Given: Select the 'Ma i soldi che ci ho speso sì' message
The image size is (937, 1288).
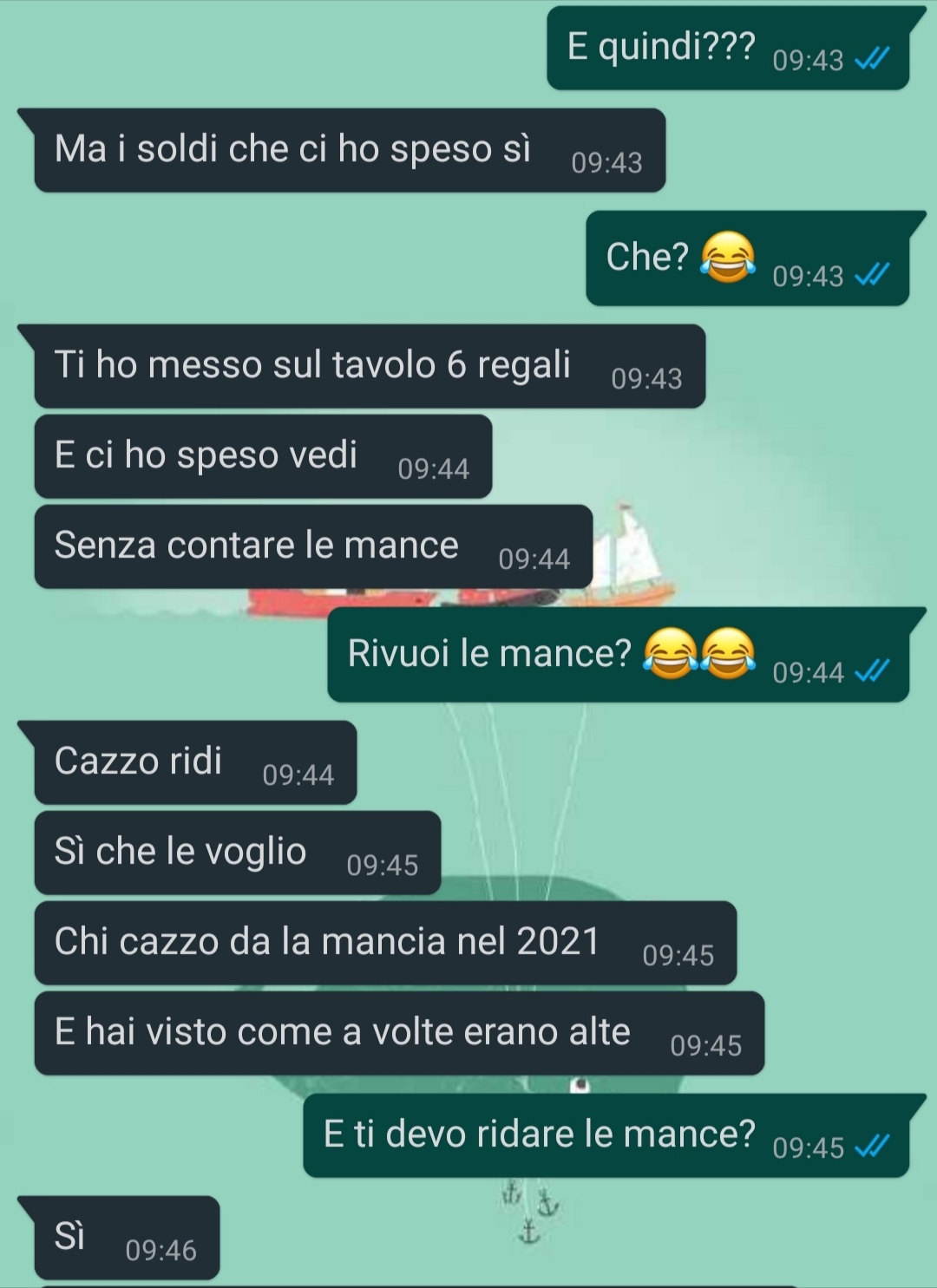Looking at the screenshot, I should click(x=350, y=150).
